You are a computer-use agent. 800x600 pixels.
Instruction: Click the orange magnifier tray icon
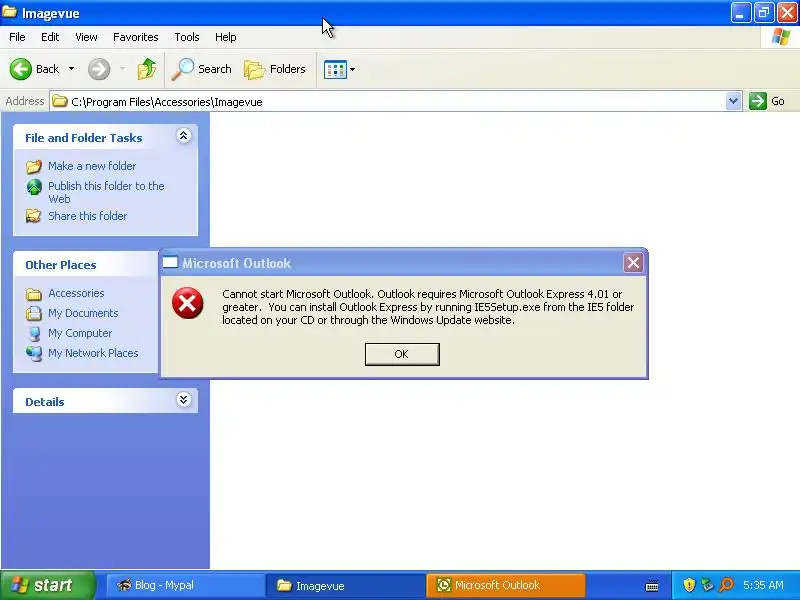pyautogui.click(x=727, y=585)
